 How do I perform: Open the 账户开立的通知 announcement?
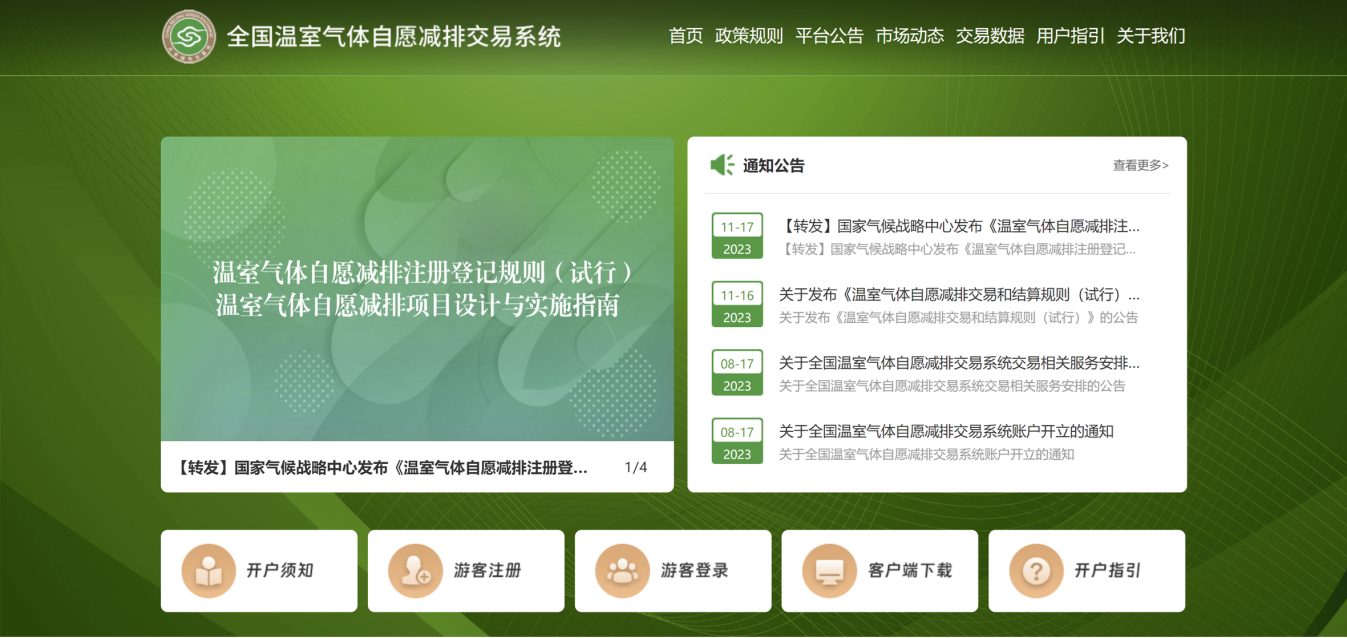point(946,432)
